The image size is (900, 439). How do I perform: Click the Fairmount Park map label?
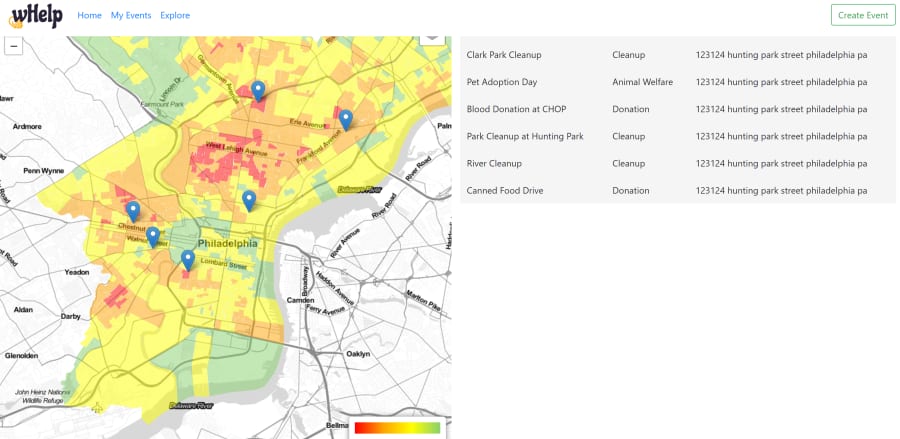(x=162, y=104)
